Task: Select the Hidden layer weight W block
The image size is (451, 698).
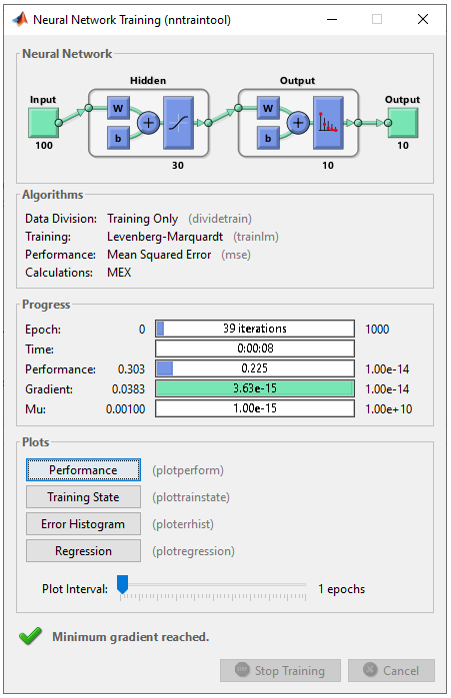Action: [118, 108]
